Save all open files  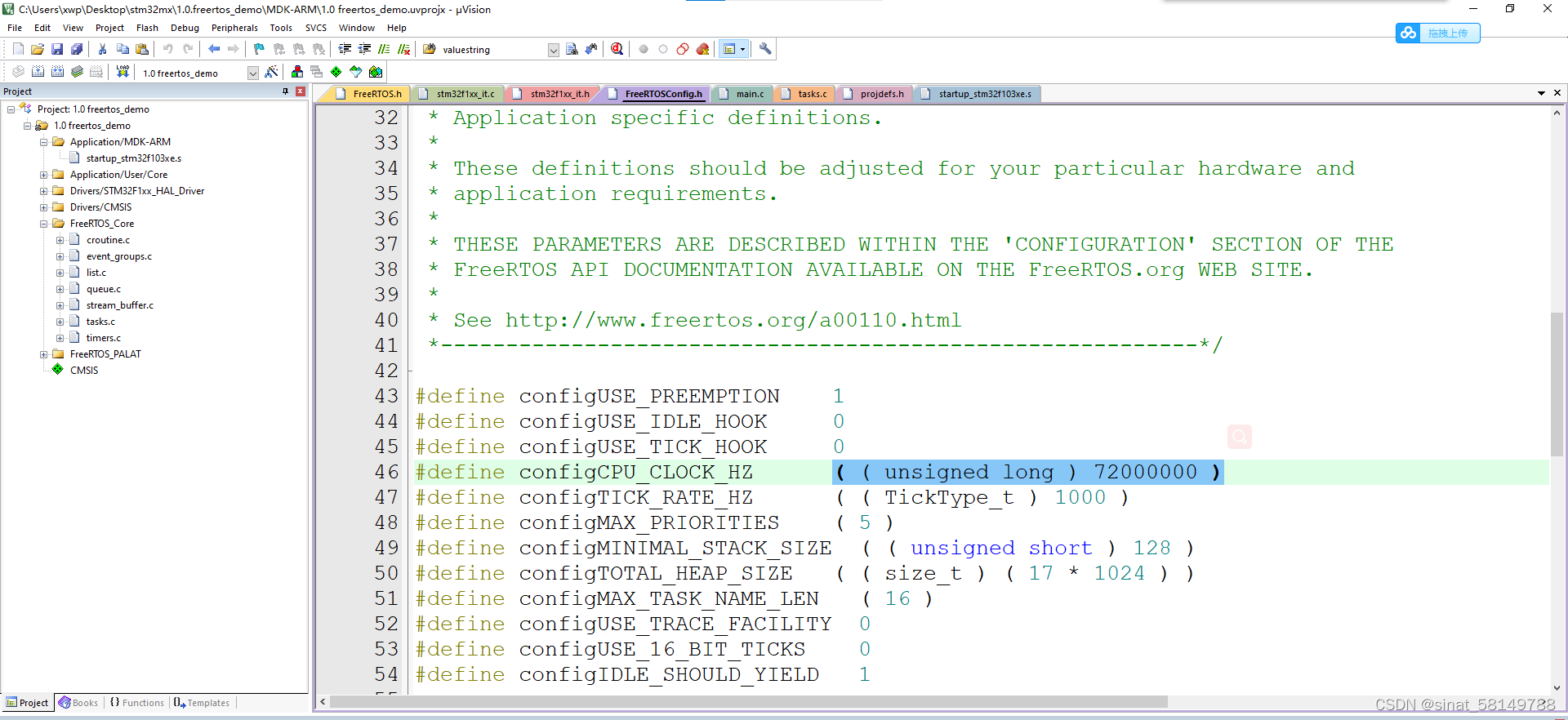click(x=77, y=49)
